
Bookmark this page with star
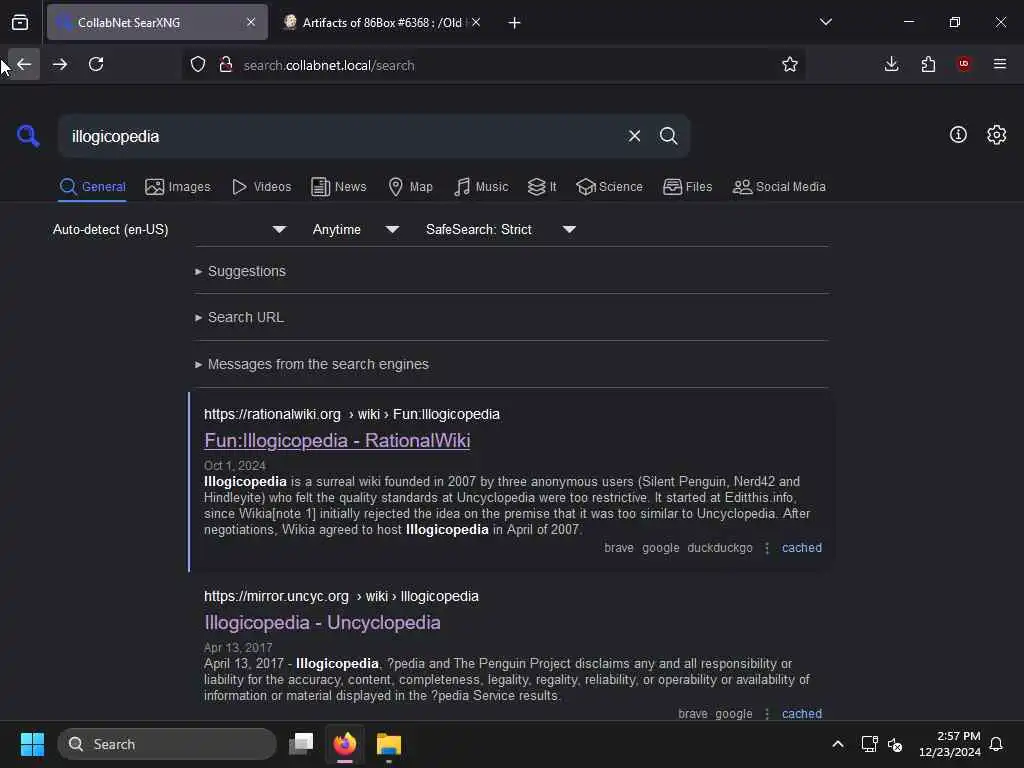[x=790, y=64]
